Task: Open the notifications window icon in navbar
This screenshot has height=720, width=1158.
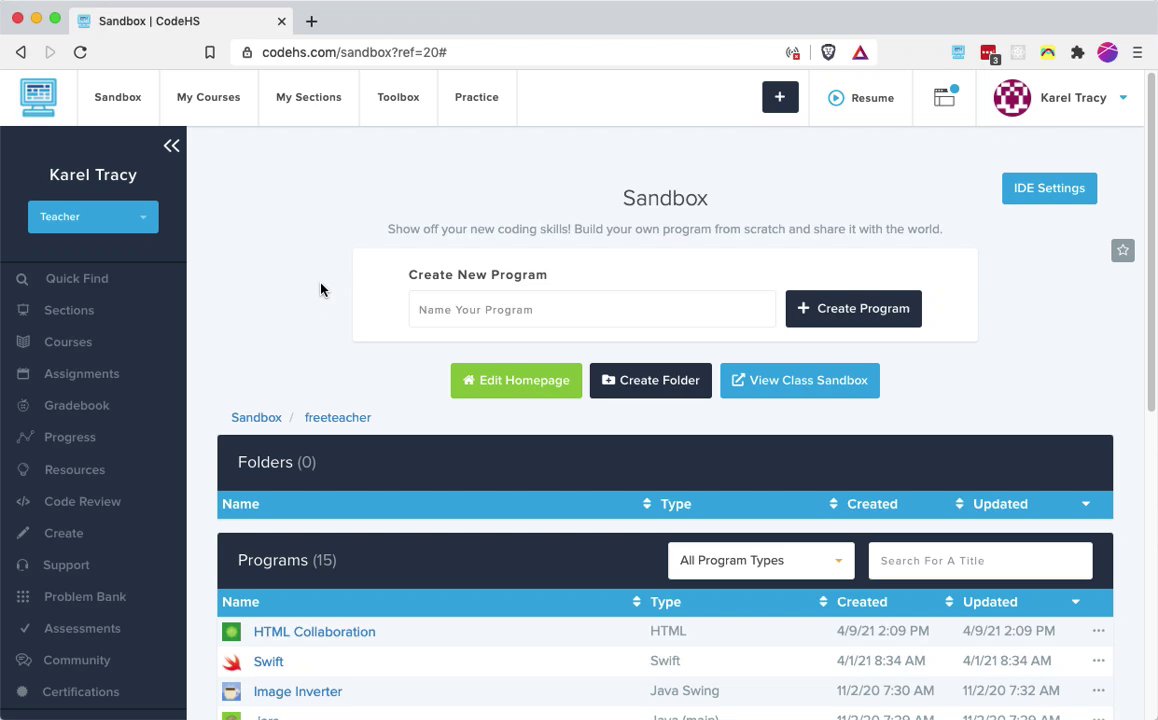Action: coord(945,97)
